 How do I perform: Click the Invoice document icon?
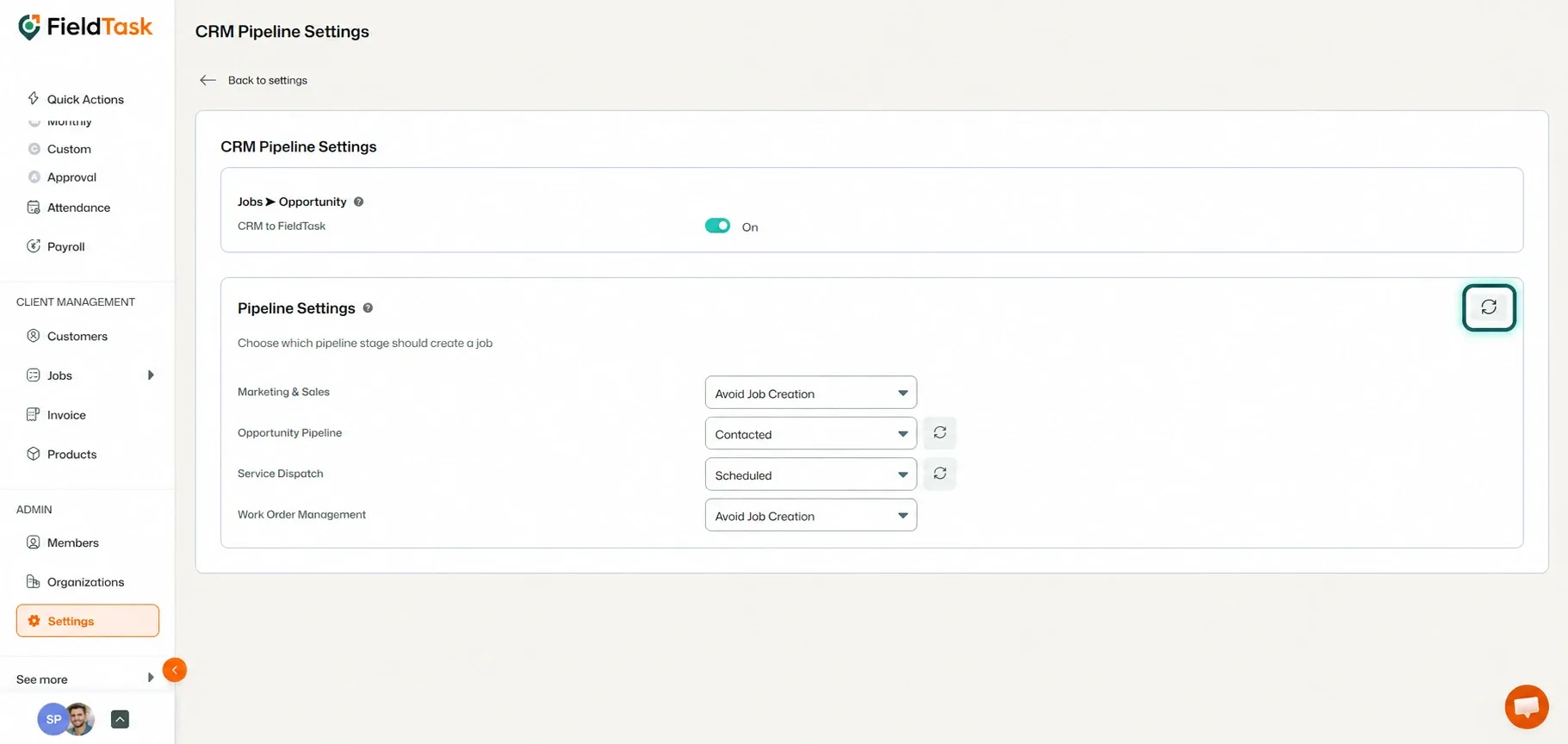[34, 414]
